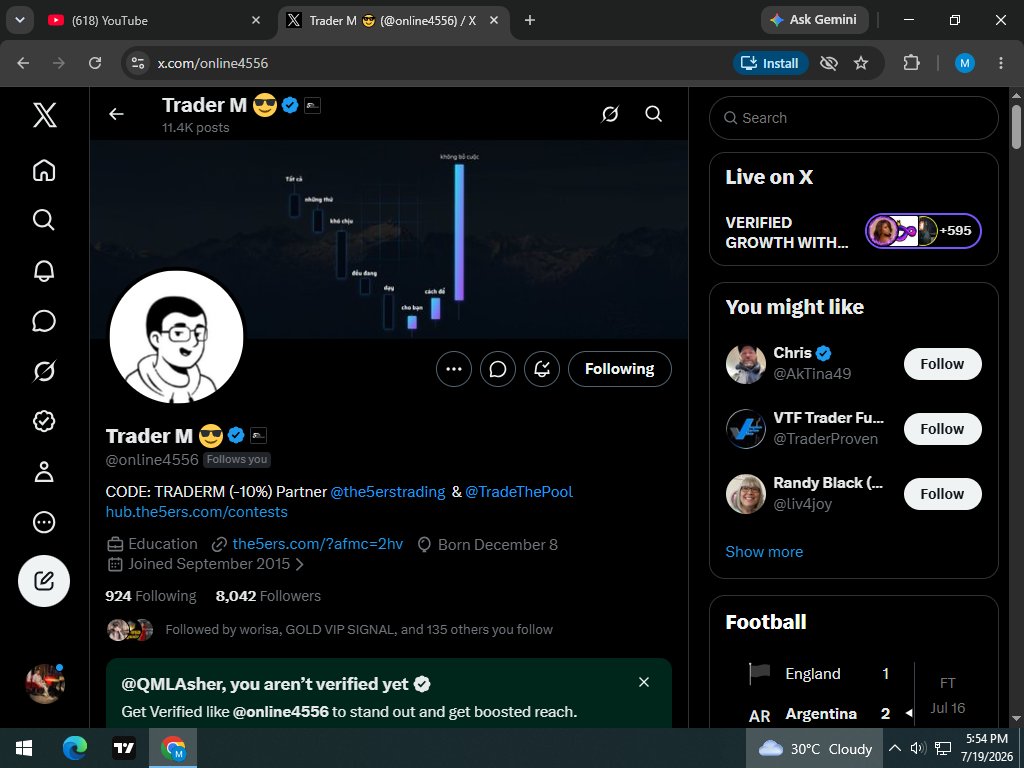Open a new browser tab

coord(530,21)
